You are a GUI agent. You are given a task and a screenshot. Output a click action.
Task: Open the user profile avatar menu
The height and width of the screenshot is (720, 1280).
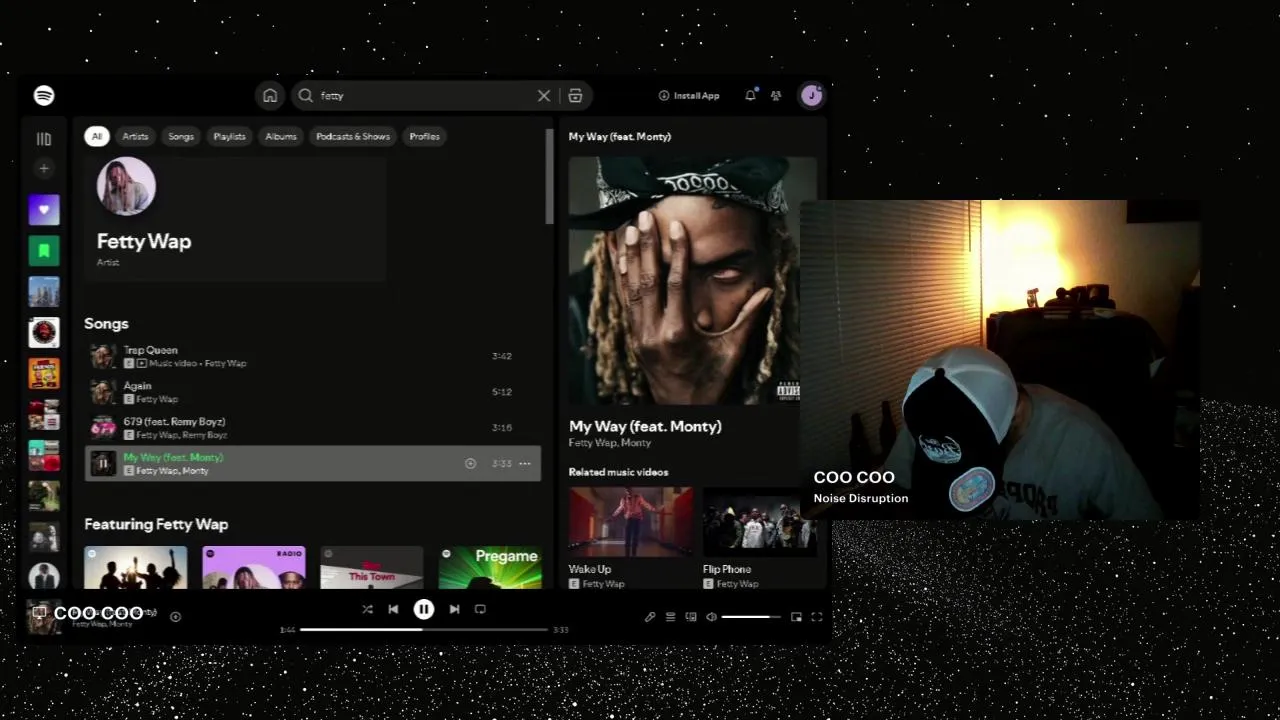pyautogui.click(x=811, y=95)
